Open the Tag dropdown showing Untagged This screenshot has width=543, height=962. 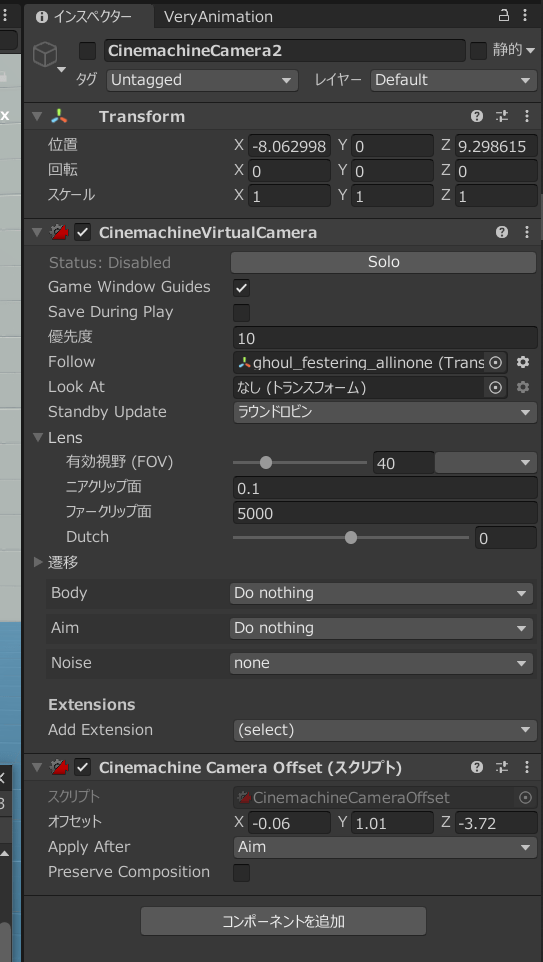(x=202, y=80)
